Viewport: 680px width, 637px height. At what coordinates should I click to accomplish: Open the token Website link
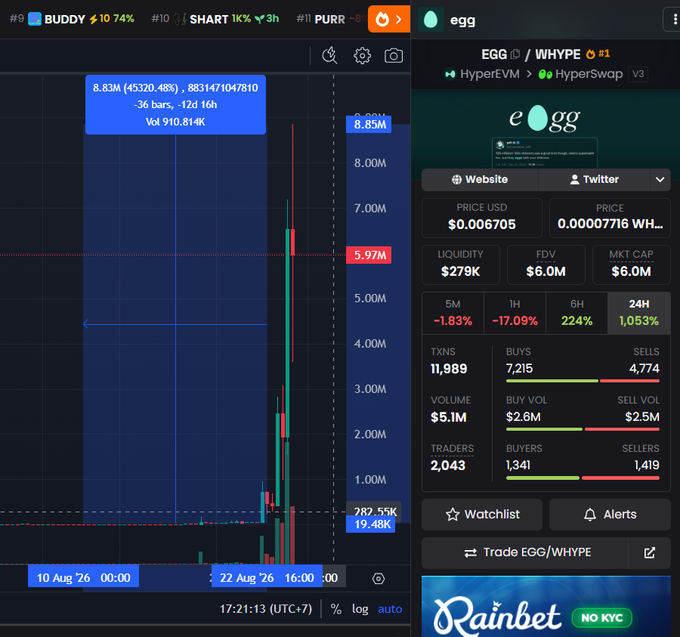[x=480, y=180]
